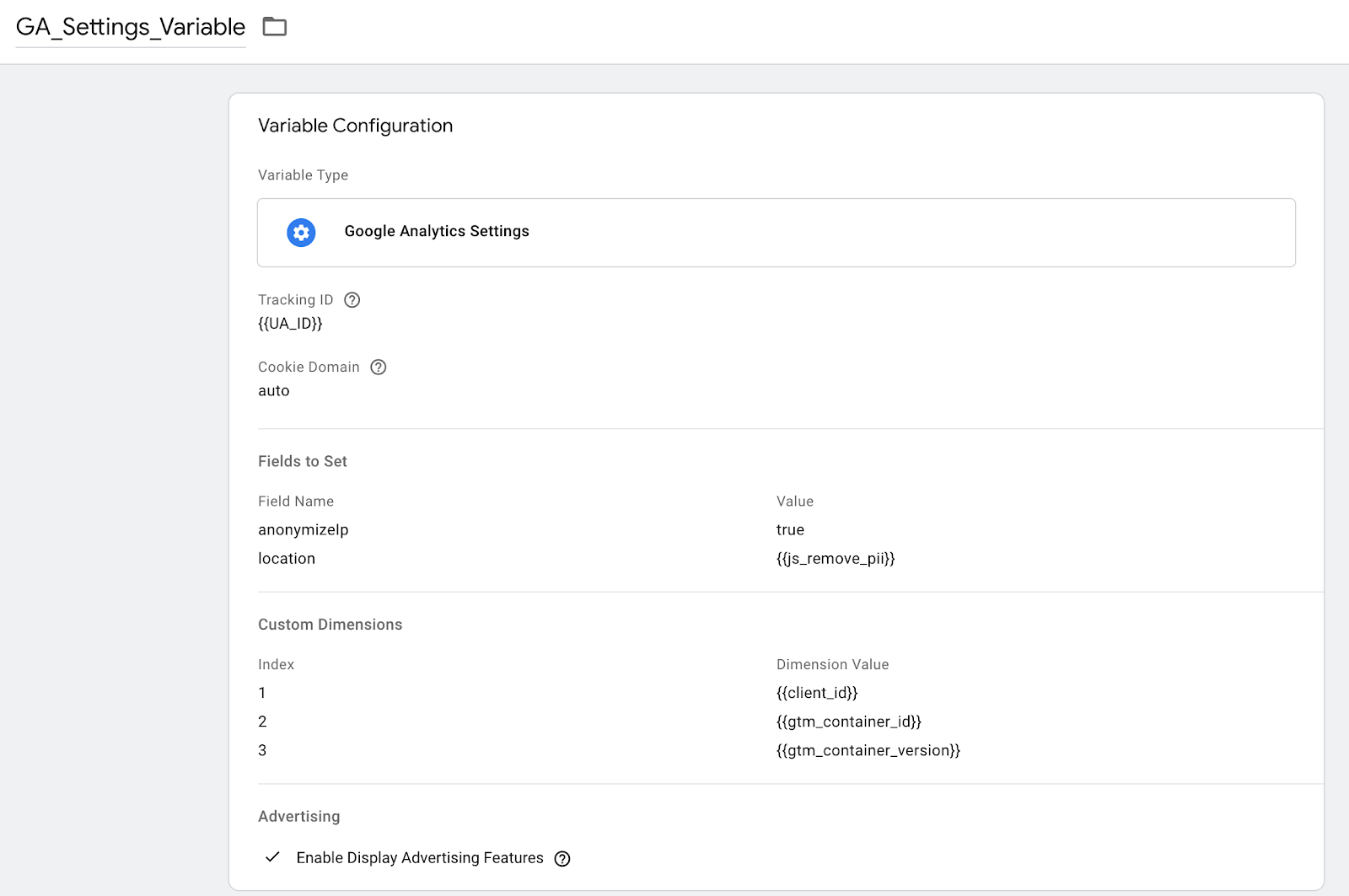Select the anonymizeIp field name row
1349x896 pixels.
[x=304, y=530]
